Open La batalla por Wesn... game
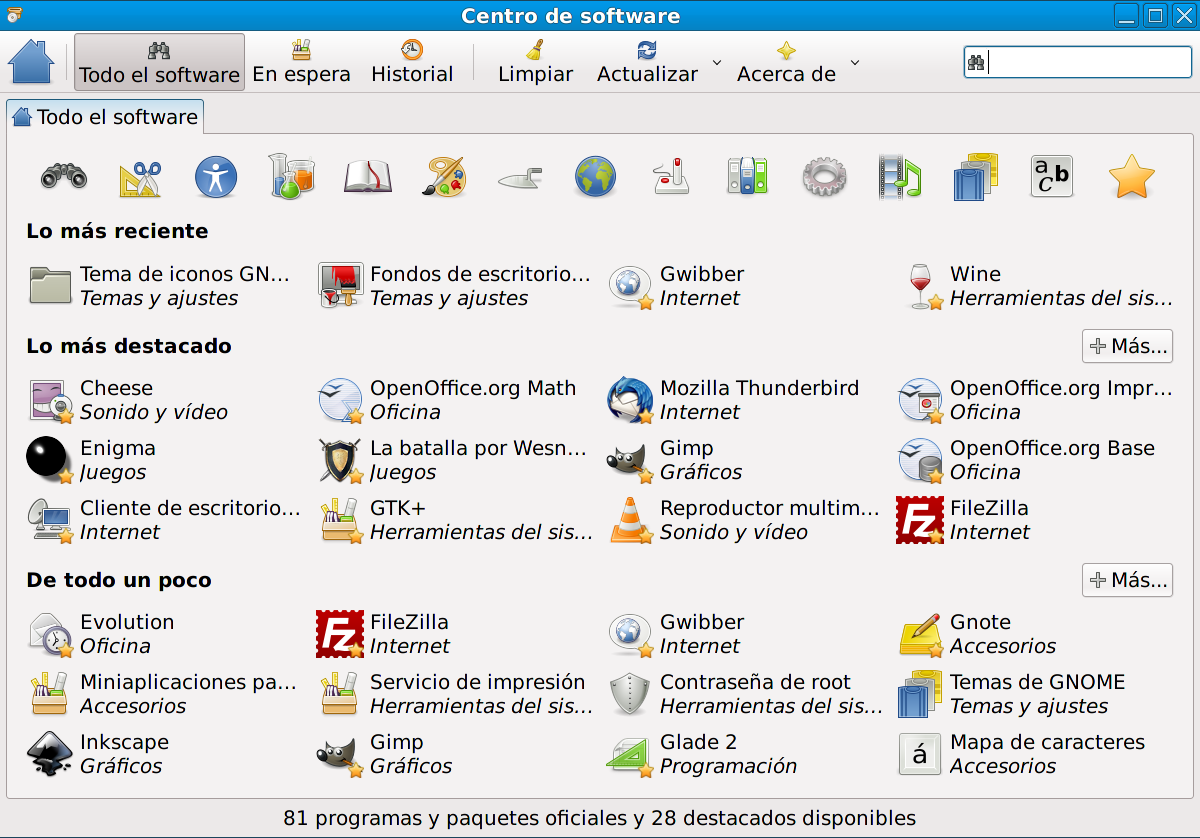 (452, 460)
